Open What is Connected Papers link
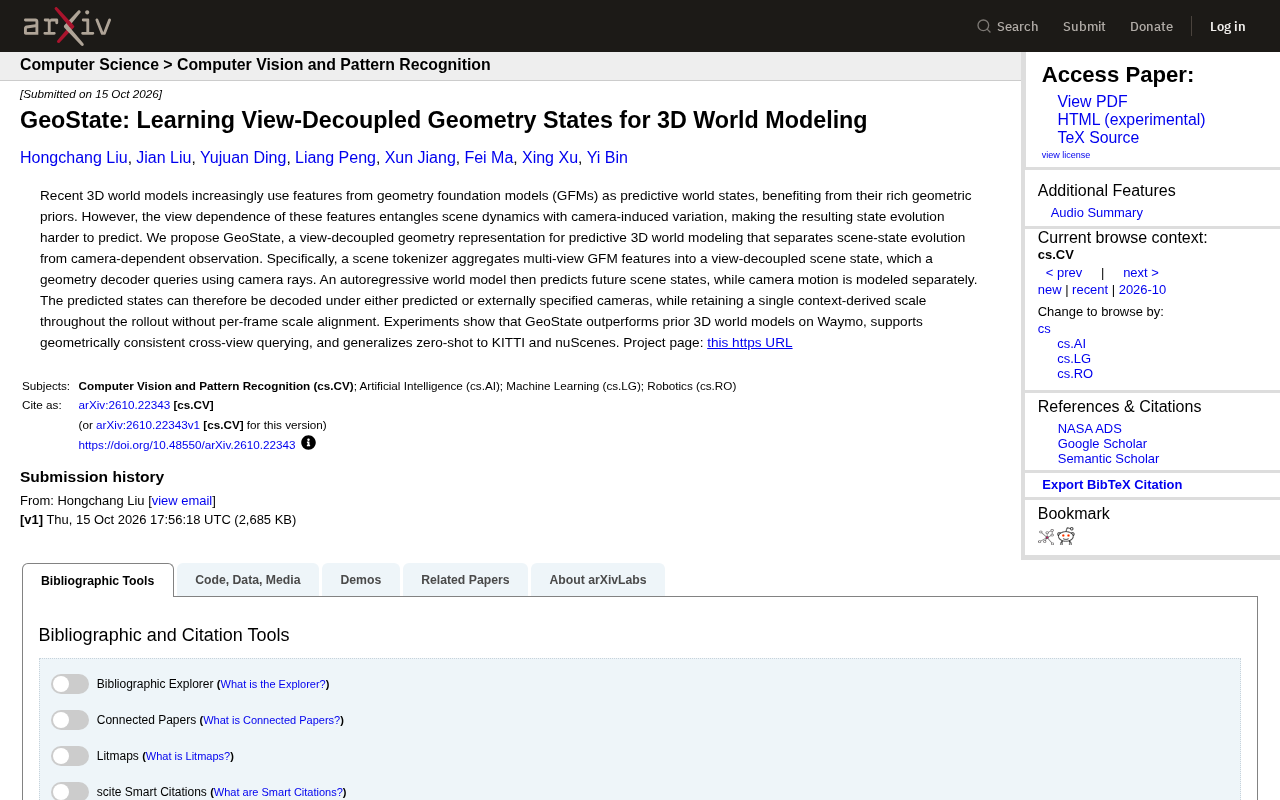The image size is (1280, 800). click(271, 720)
